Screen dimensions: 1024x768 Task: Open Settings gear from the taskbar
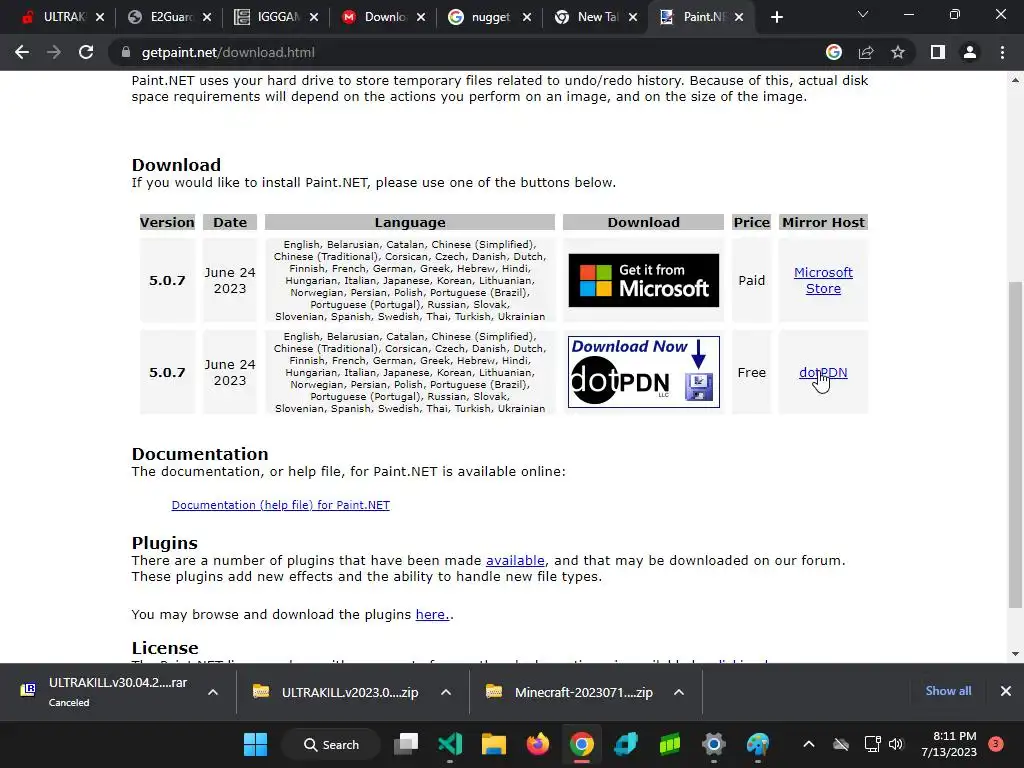pos(714,744)
